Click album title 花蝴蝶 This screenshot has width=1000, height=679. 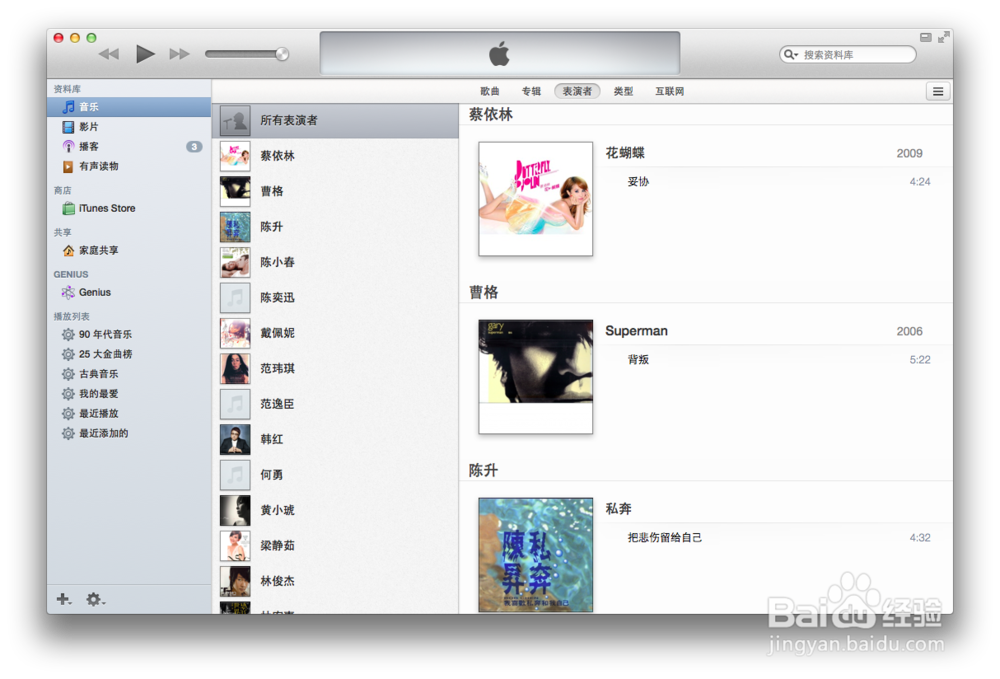(625, 153)
